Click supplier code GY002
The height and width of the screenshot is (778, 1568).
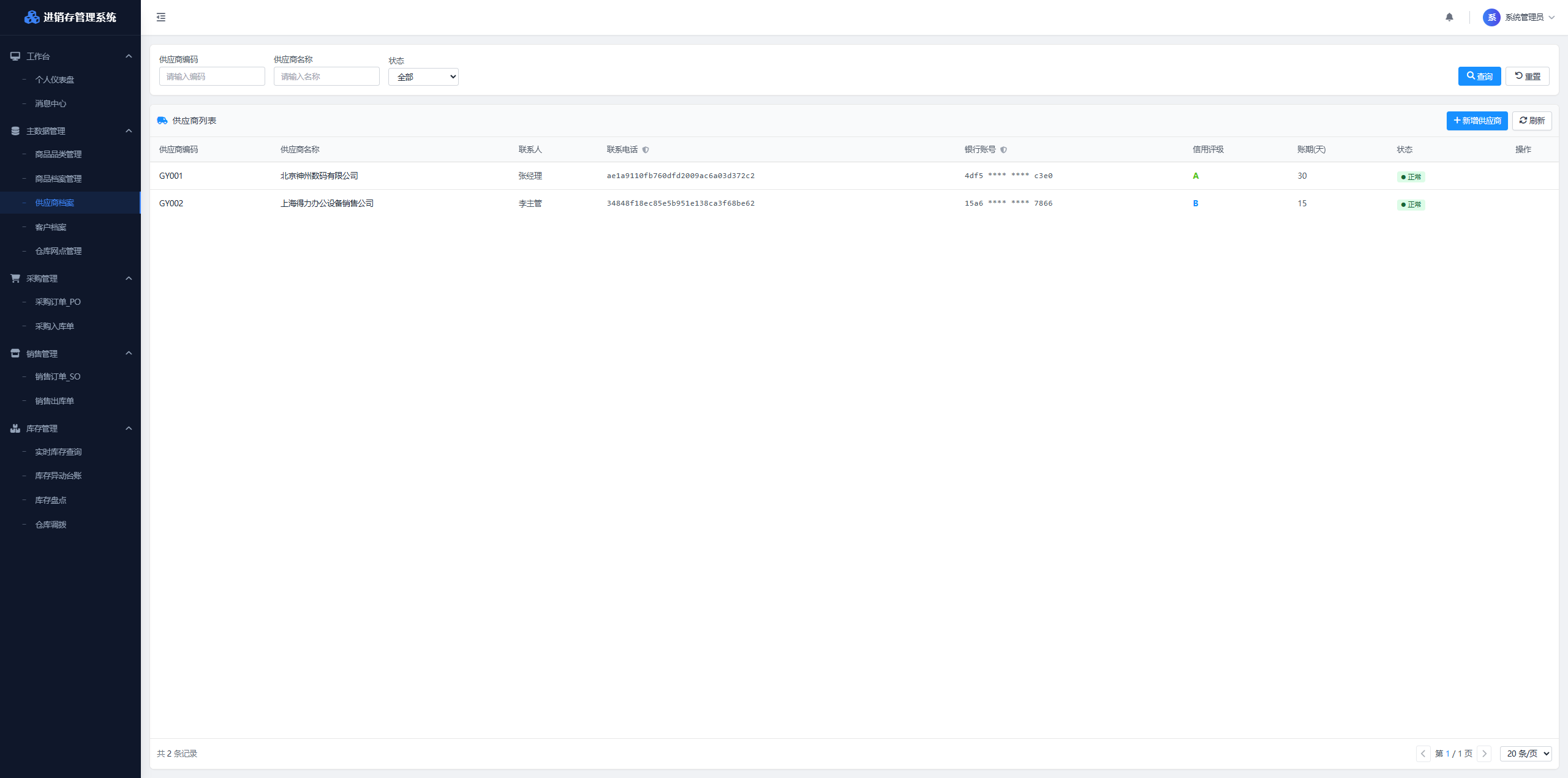pyautogui.click(x=171, y=203)
